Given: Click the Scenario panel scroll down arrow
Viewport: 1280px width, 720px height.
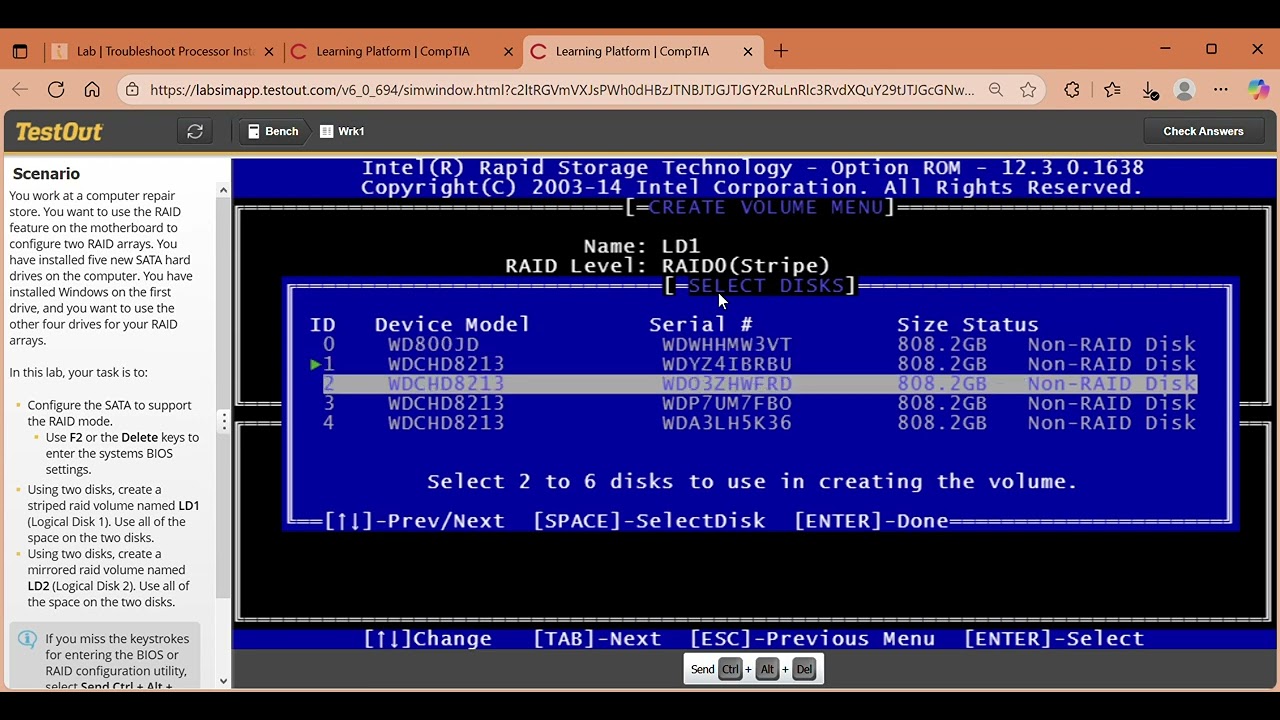Looking at the screenshot, I should point(223,681).
